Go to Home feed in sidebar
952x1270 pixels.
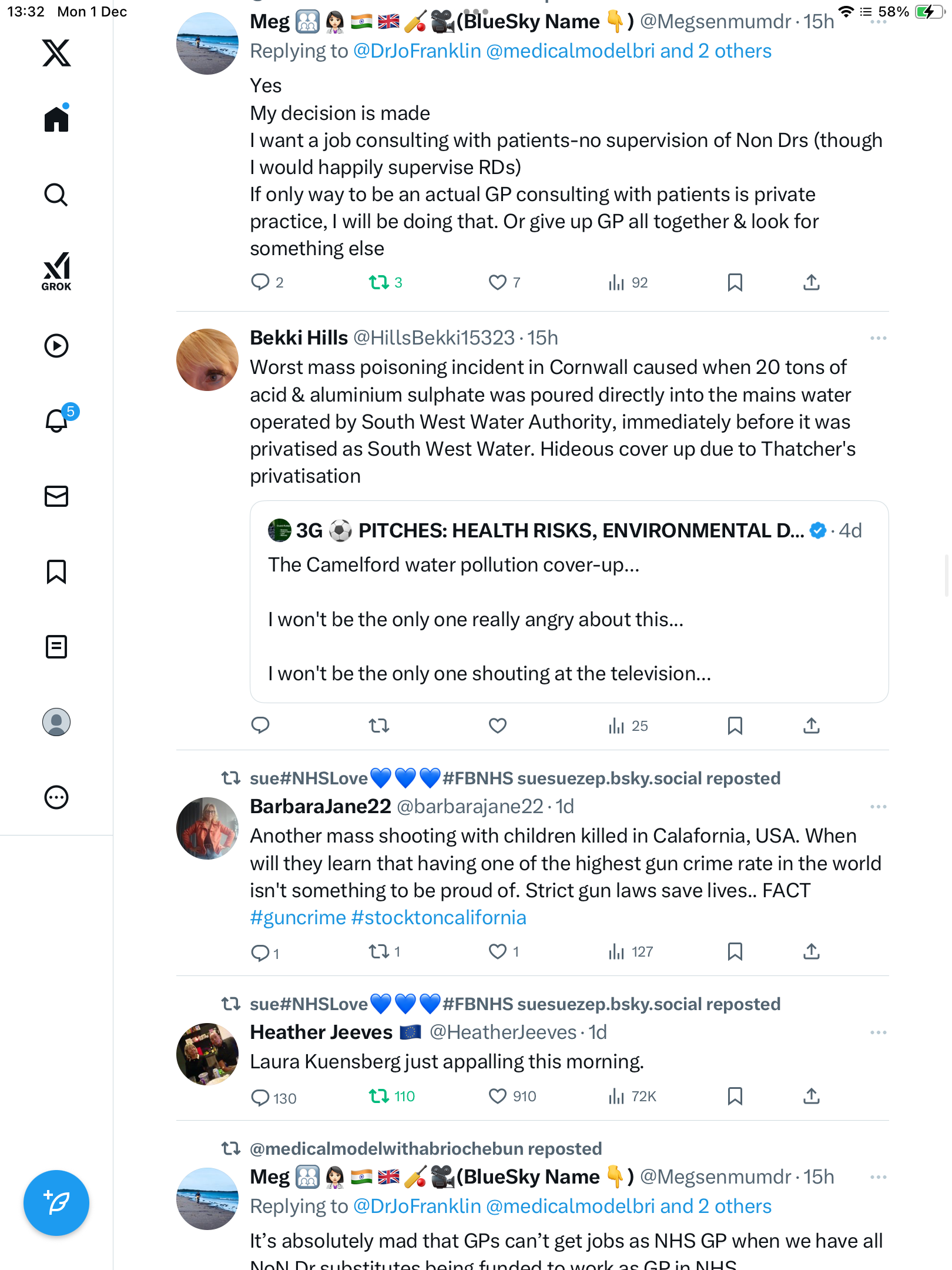click(56, 119)
